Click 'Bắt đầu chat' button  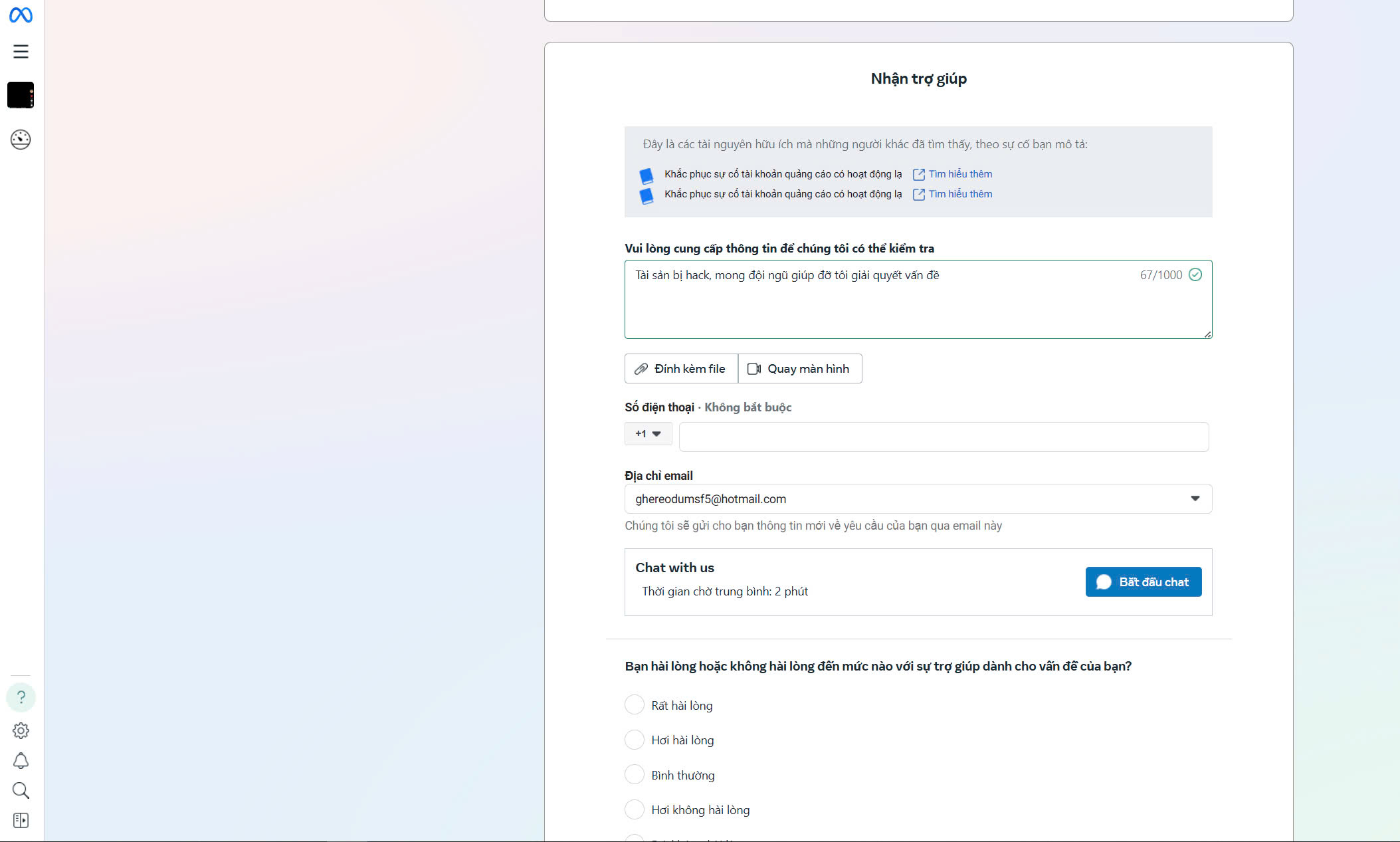click(1143, 581)
